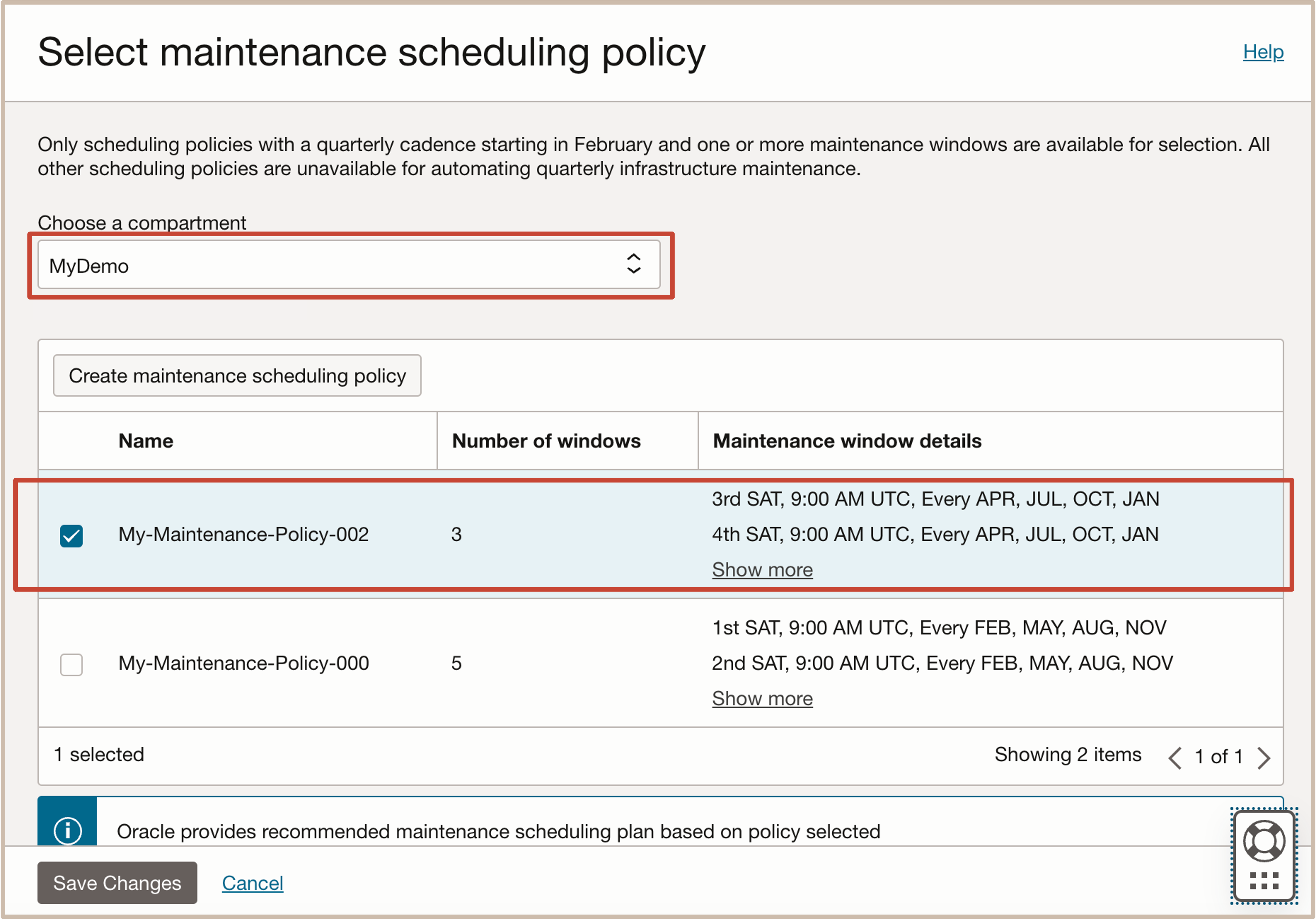
Task: Show more windows for Policy-002
Action: tap(762, 570)
